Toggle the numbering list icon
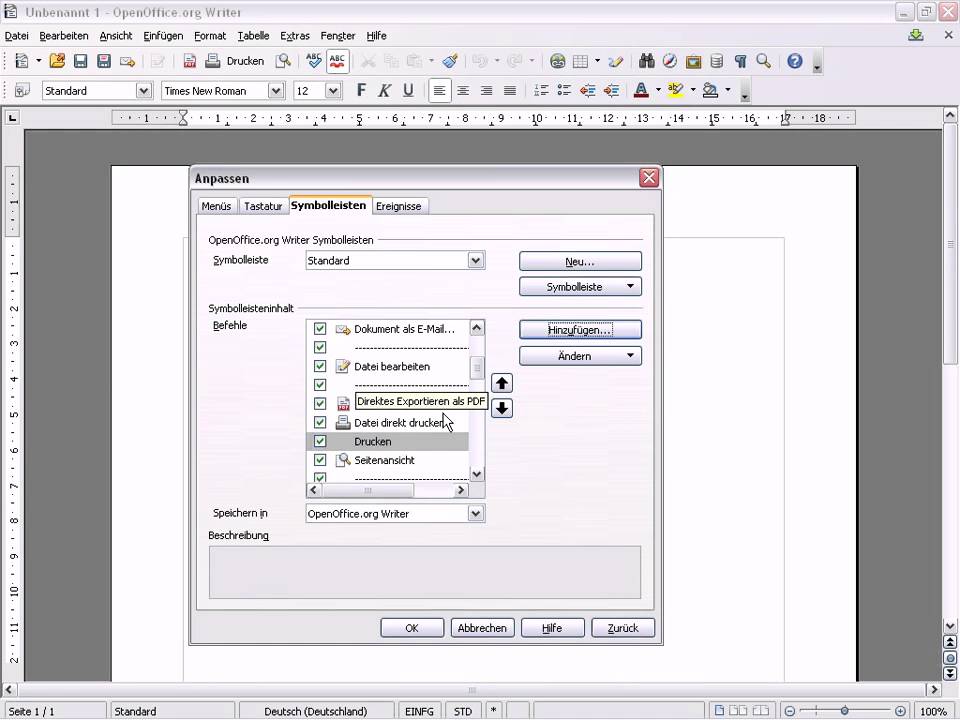 [541, 91]
